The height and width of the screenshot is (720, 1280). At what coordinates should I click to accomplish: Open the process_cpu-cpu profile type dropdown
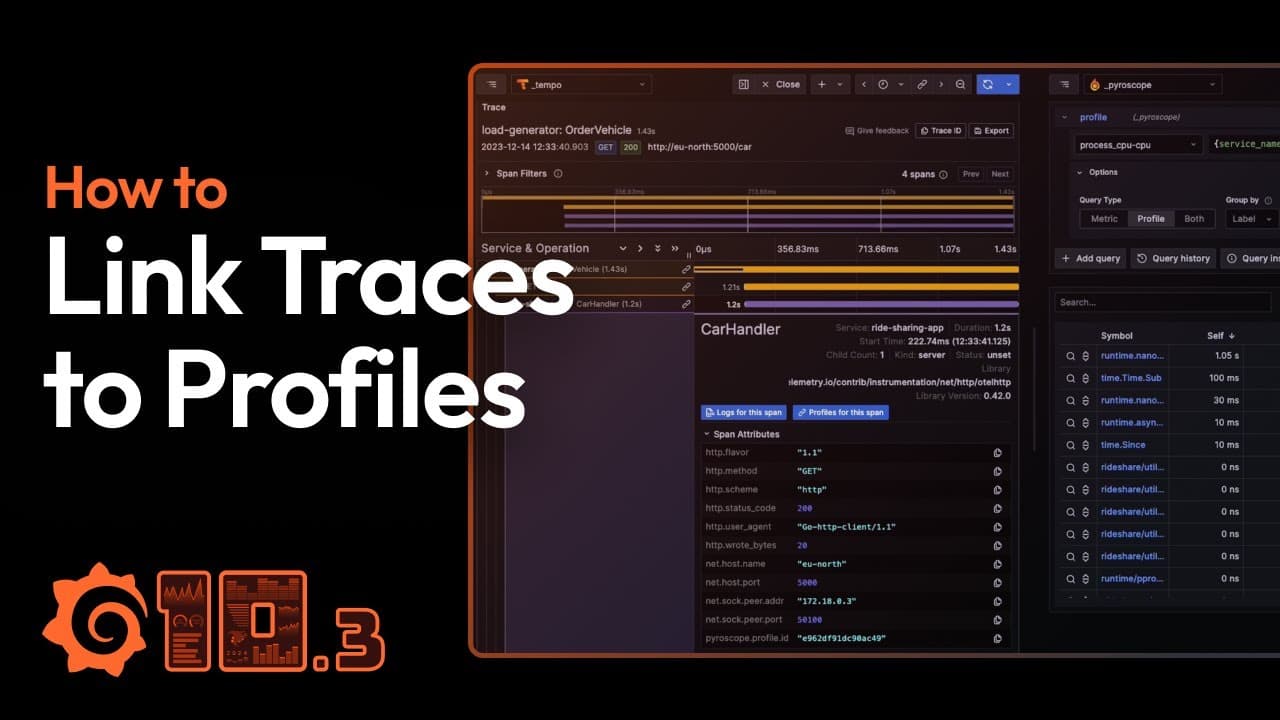click(x=1139, y=145)
